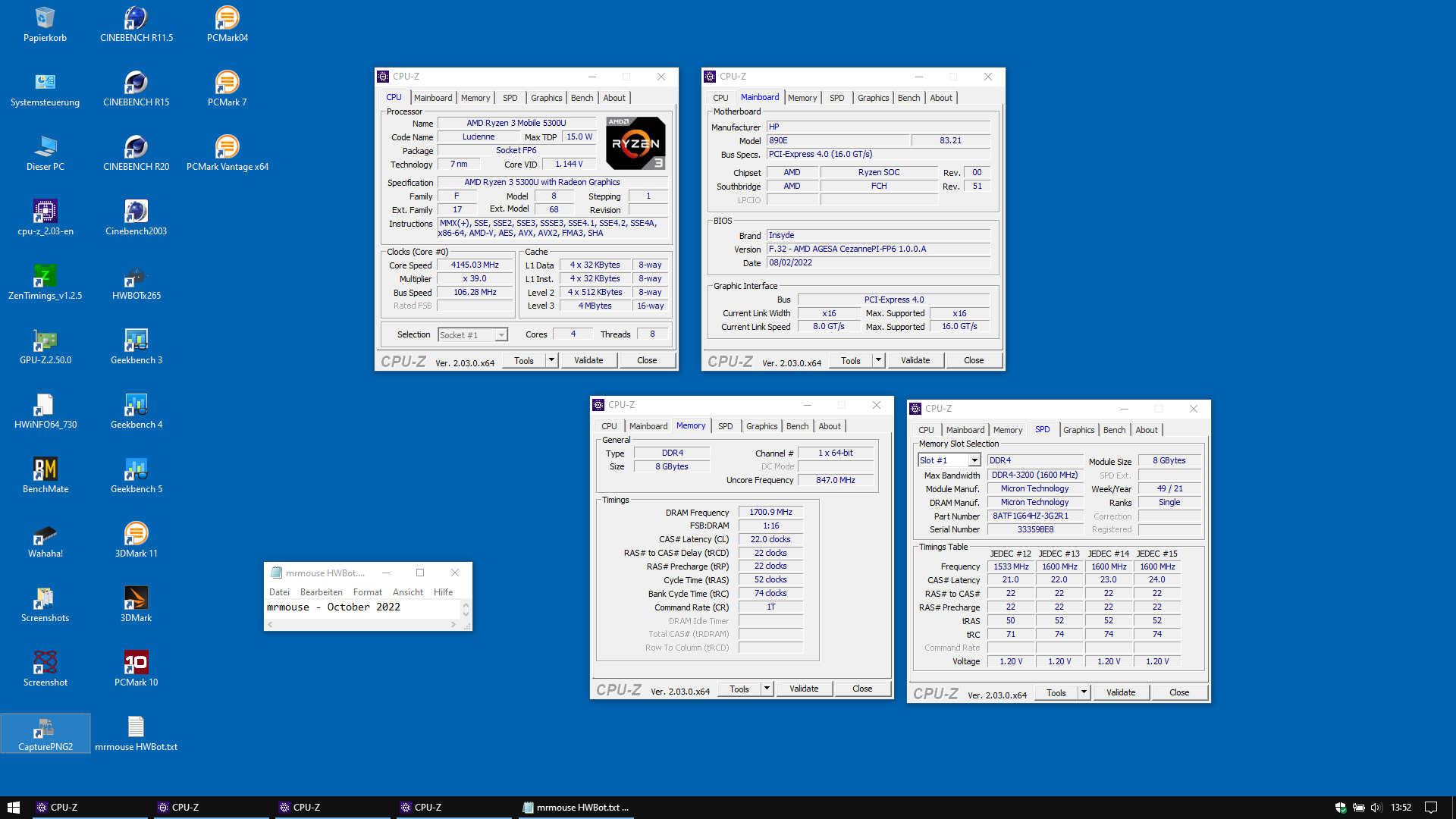Launch Cinebench2003 desktop icon
This screenshot has width=1456, height=819.
[x=136, y=218]
